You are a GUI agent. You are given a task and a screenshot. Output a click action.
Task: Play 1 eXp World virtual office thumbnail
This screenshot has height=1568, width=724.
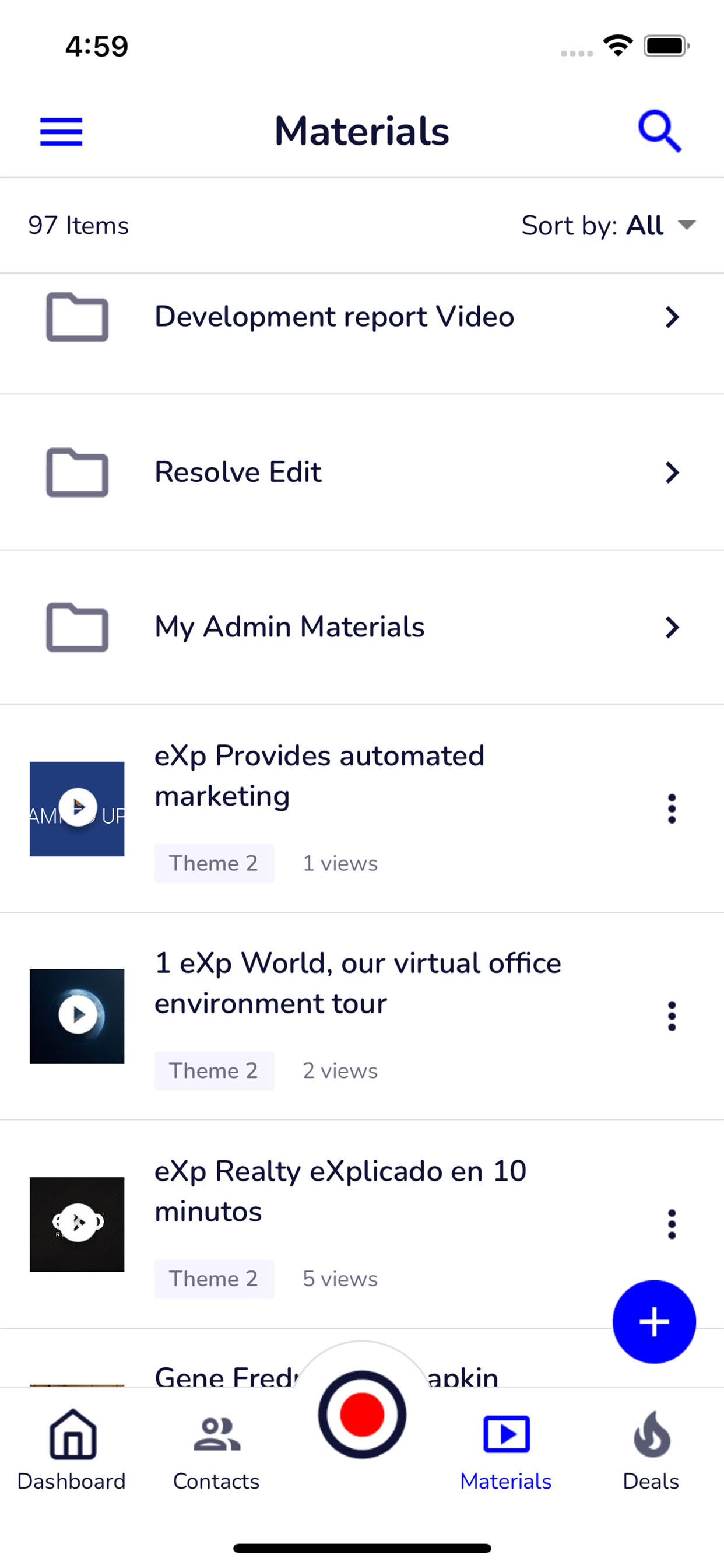[77, 1016]
